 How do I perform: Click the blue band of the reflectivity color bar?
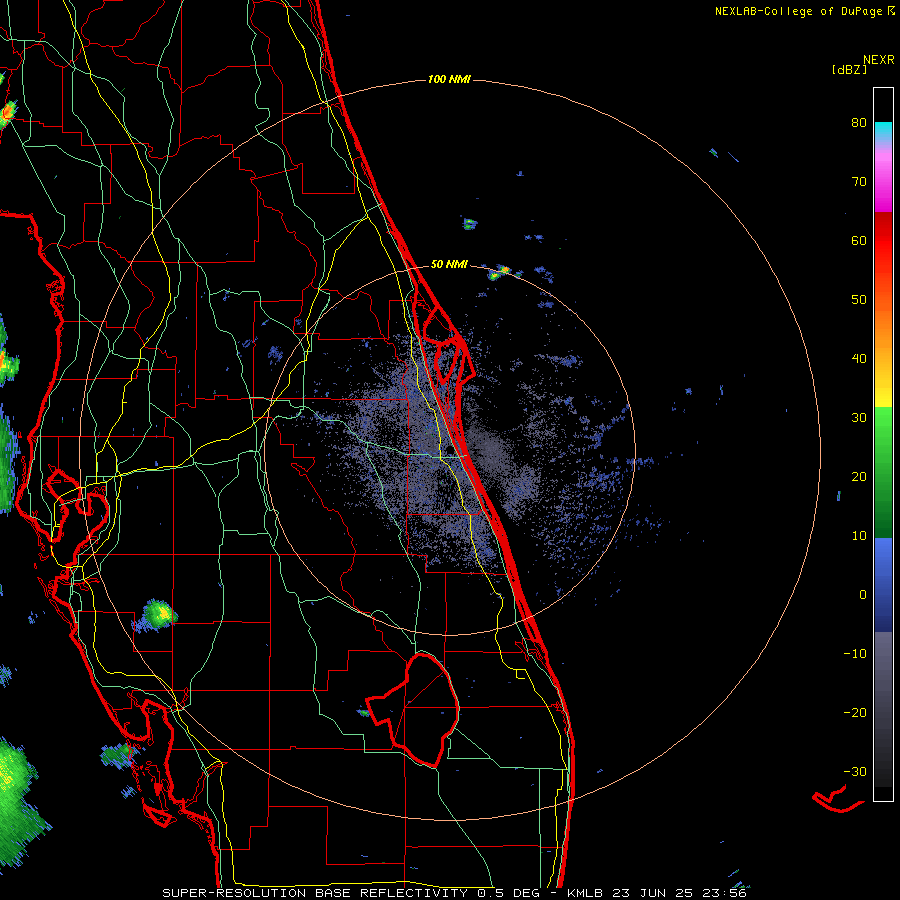tap(883, 585)
